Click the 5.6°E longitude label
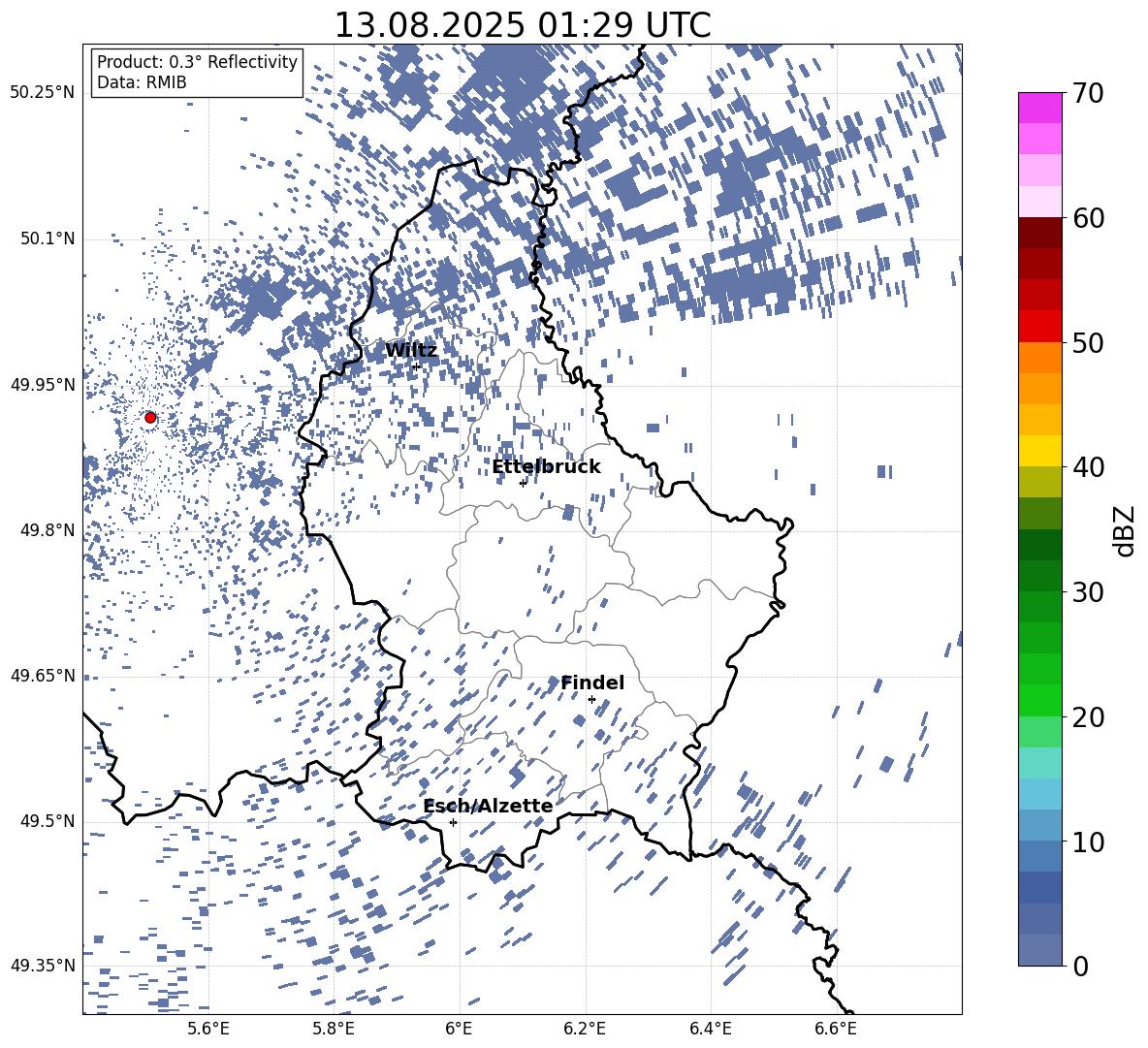Viewport: 1148px width, 1048px height. coord(207,1029)
